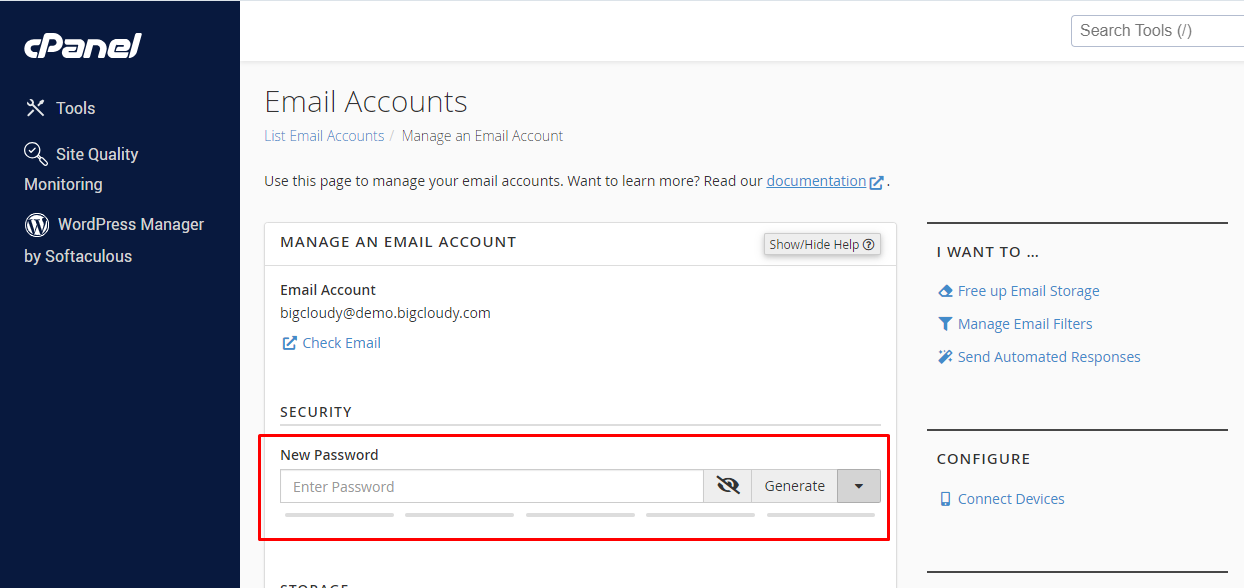Viewport: 1244px width, 588px height.
Task: Open Send Automated Responses
Action: click(x=1048, y=356)
